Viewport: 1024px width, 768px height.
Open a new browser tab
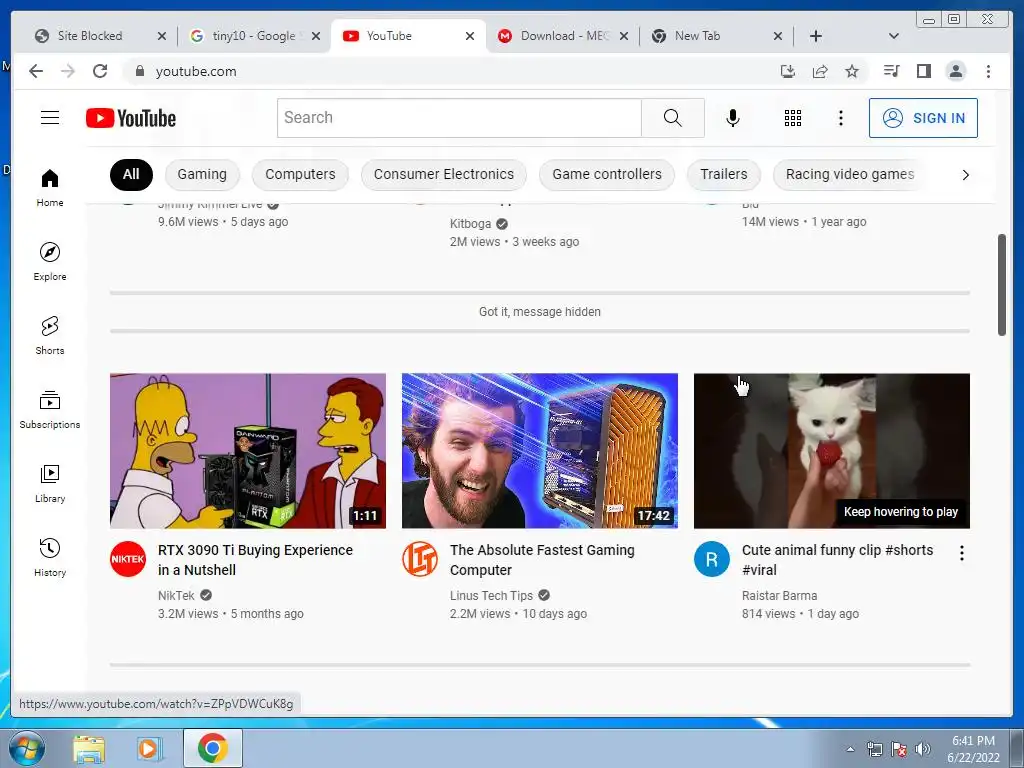(816, 36)
